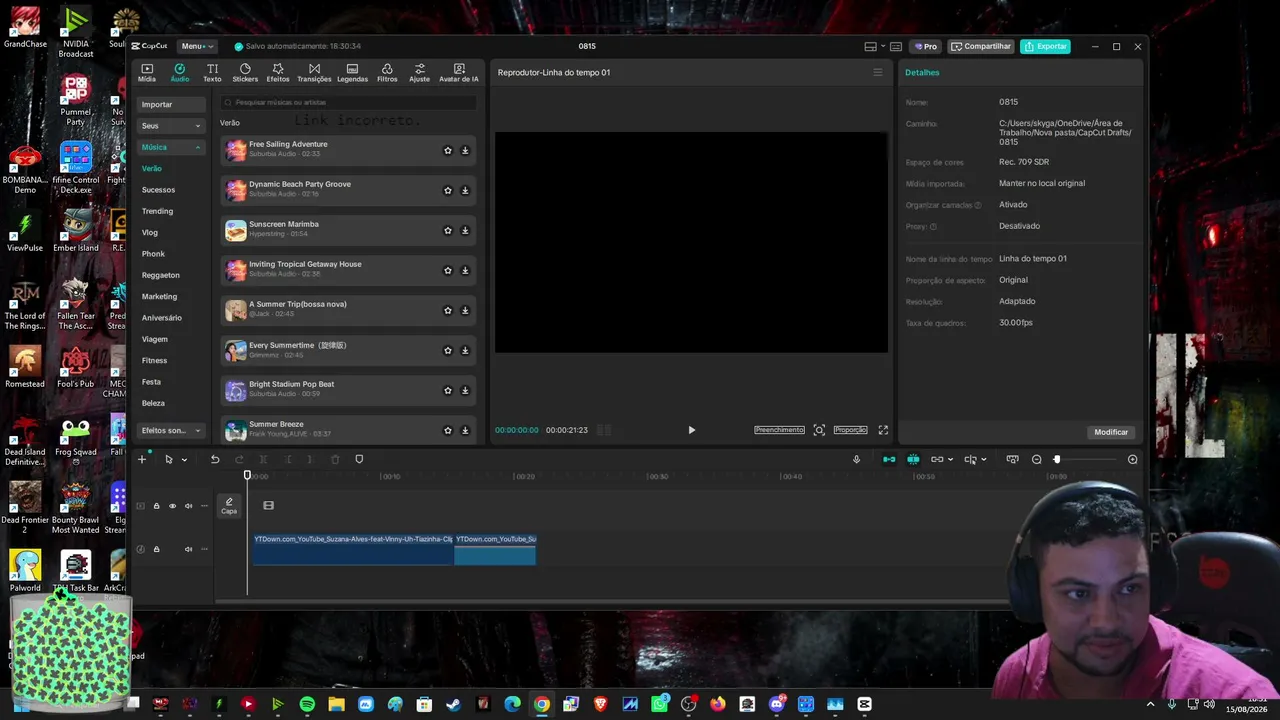Toggle timeline auto snapping
The height and width of the screenshot is (720, 1280).
point(913,460)
